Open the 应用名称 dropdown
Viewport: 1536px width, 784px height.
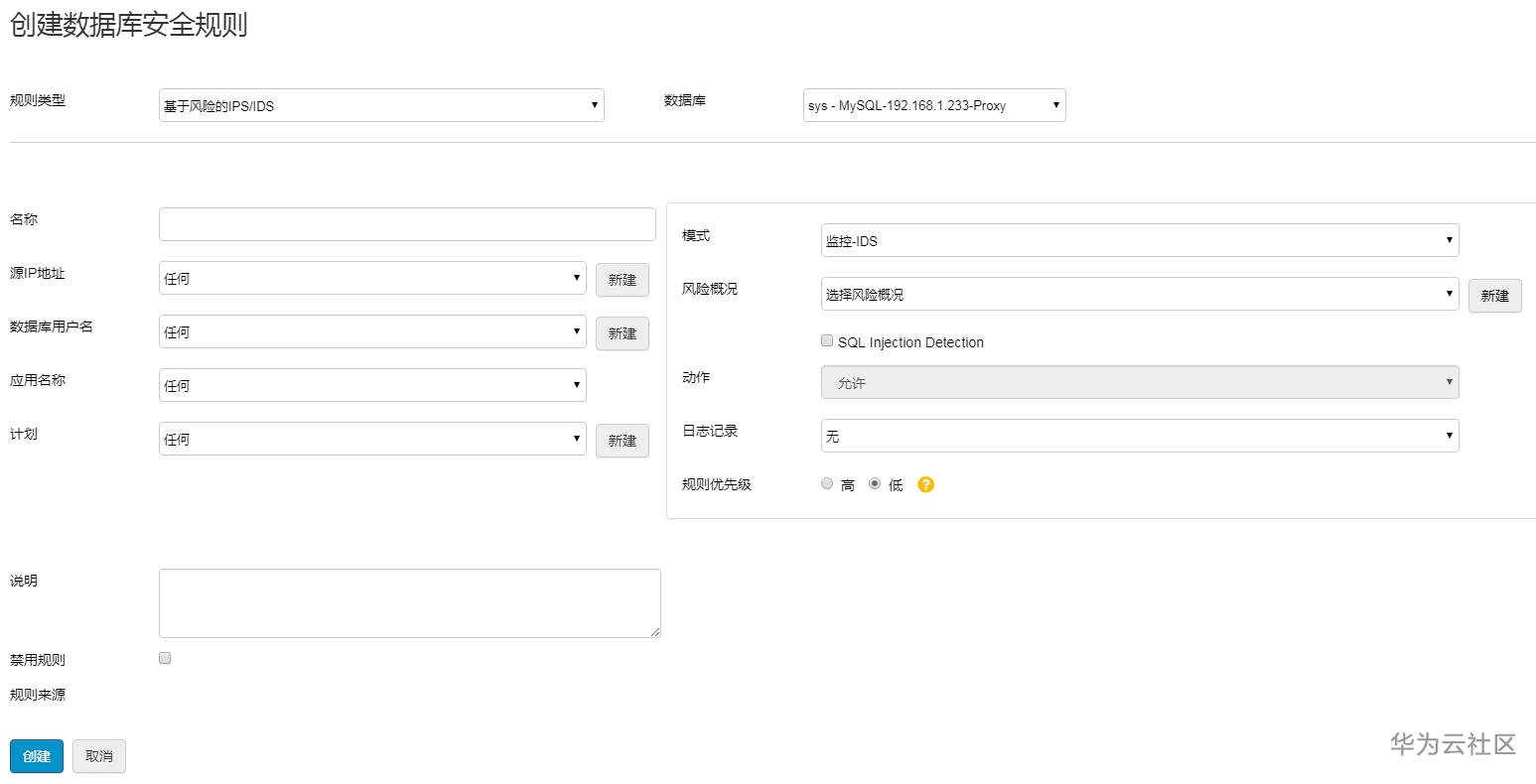372,385
